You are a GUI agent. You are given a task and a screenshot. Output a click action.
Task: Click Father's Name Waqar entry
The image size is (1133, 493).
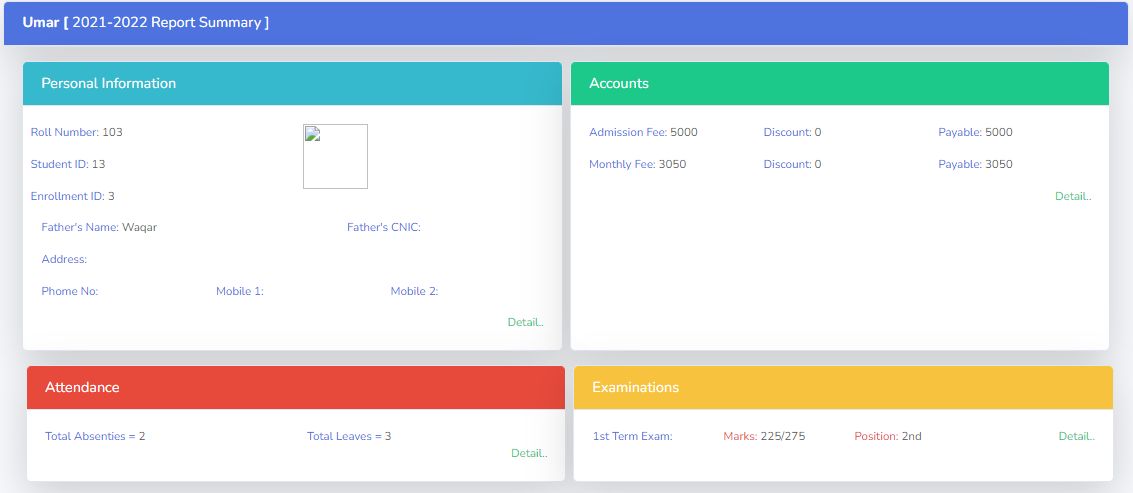99,227
